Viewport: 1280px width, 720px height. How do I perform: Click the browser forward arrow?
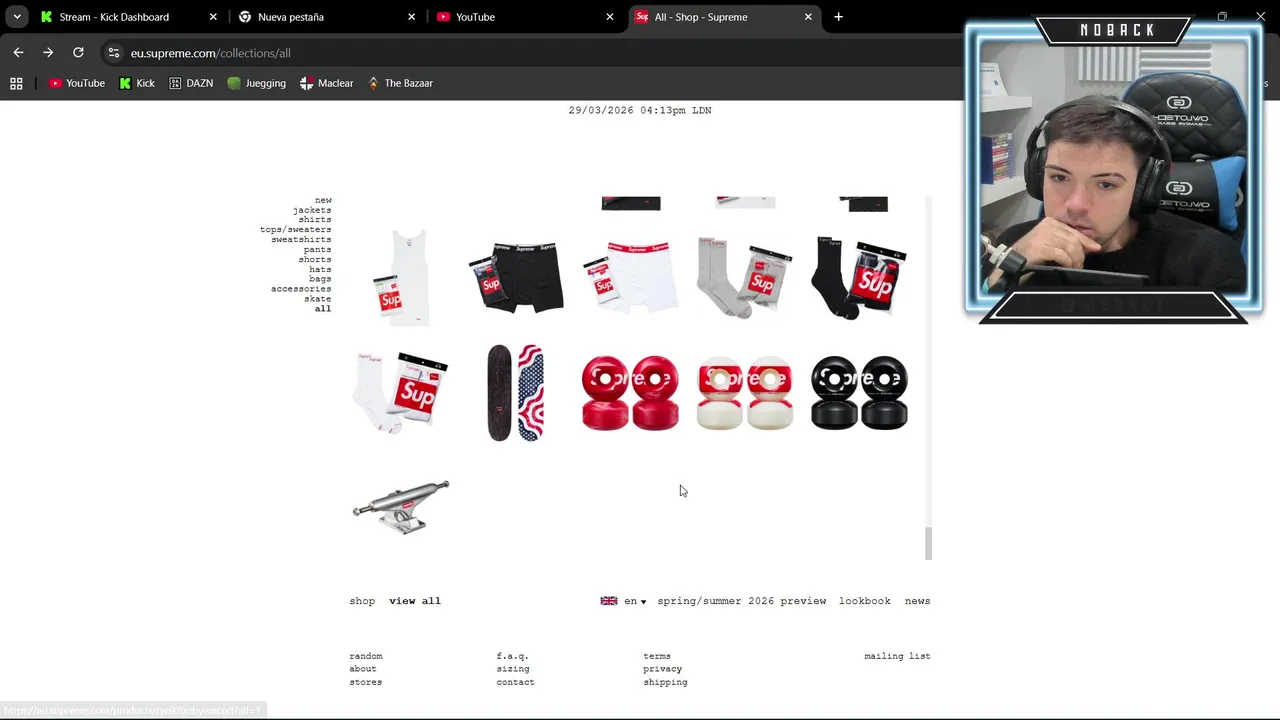click(48, 52)
